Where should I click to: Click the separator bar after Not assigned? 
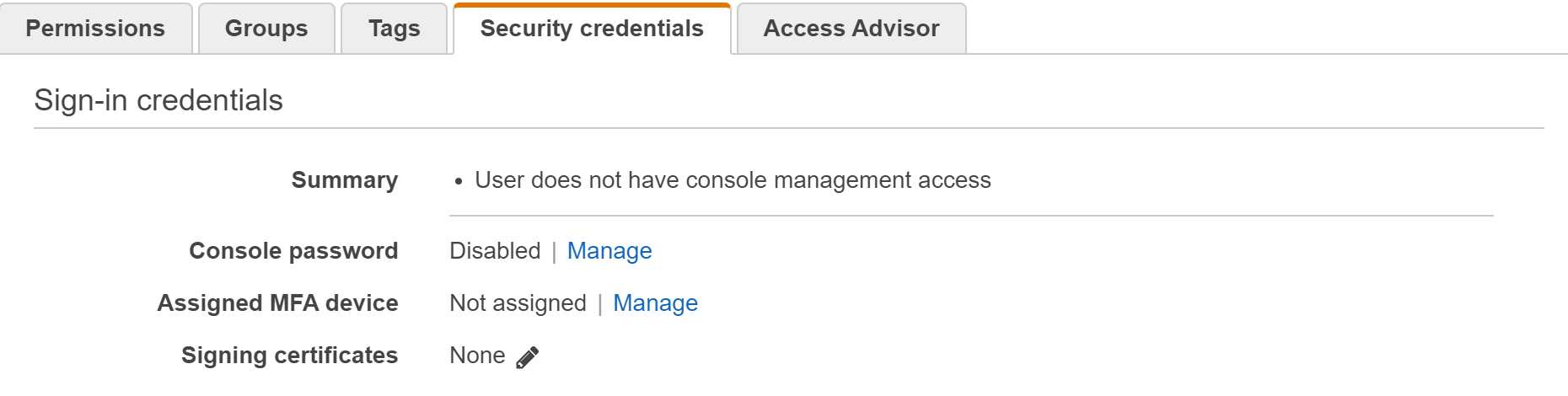[599, 304]
